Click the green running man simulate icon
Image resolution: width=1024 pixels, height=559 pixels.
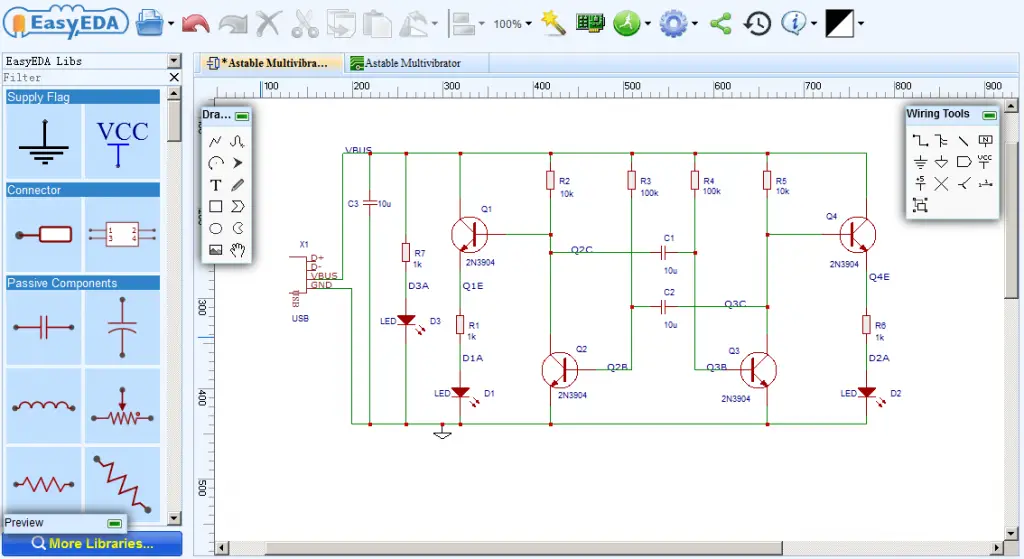click(x=626, y=24)
